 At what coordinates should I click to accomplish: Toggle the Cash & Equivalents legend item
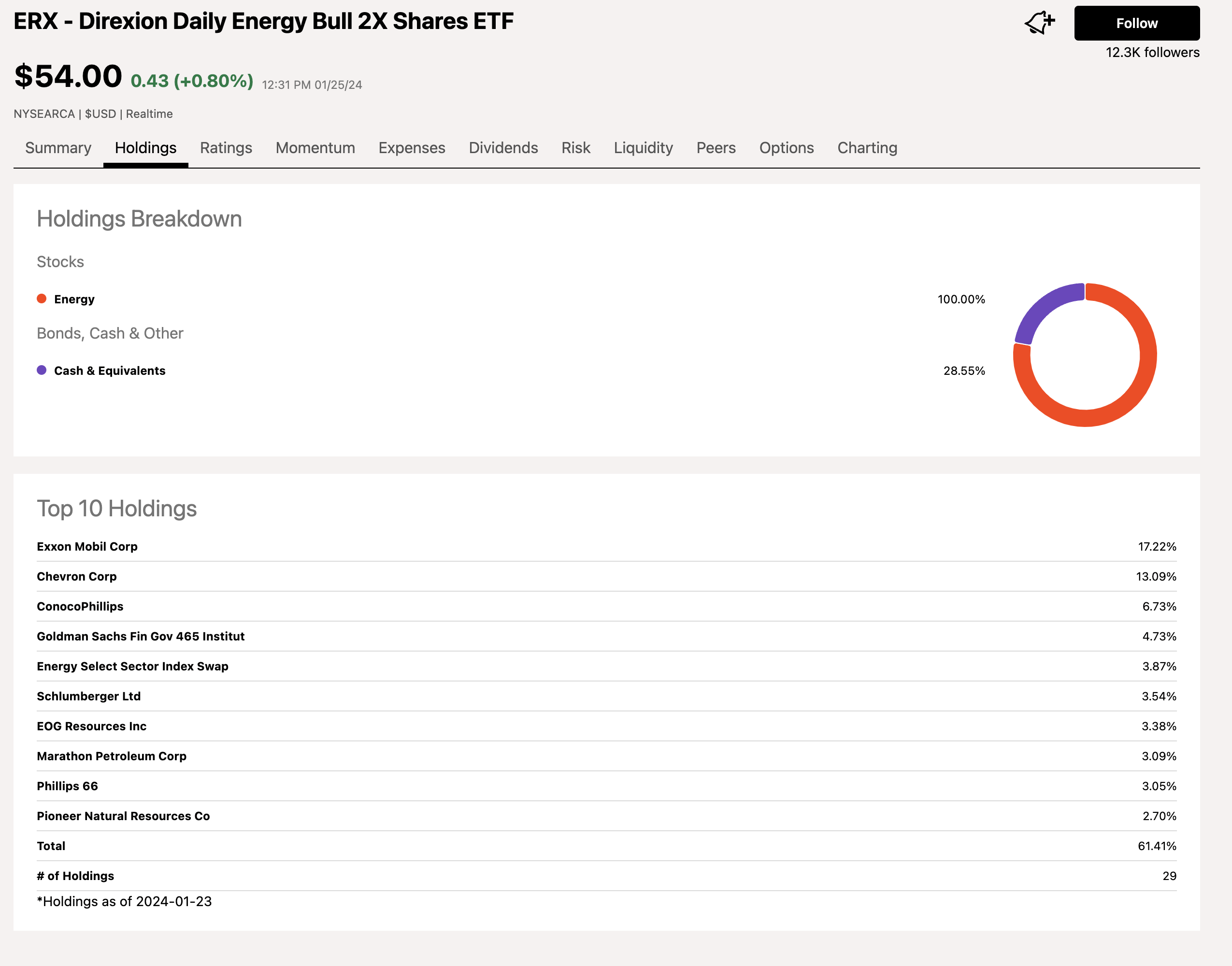pos(109,370)
